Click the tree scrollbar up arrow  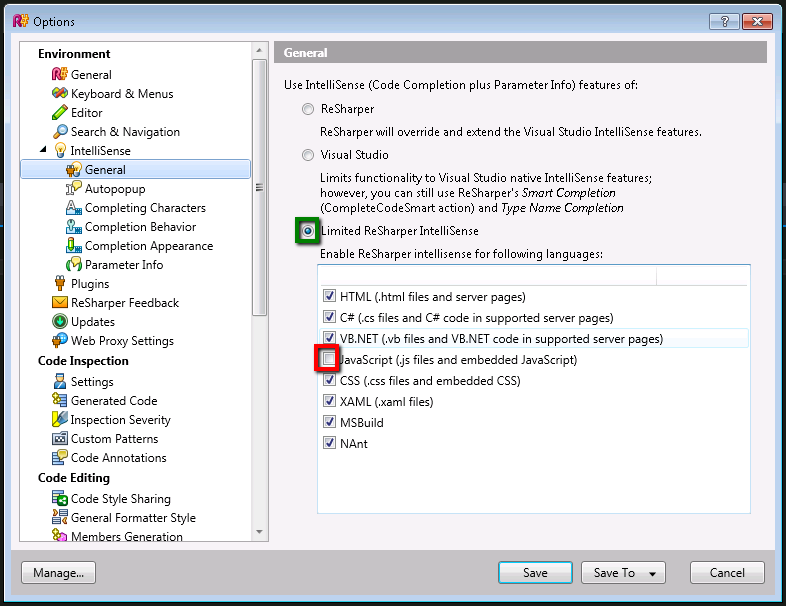(x=259, y=50)
